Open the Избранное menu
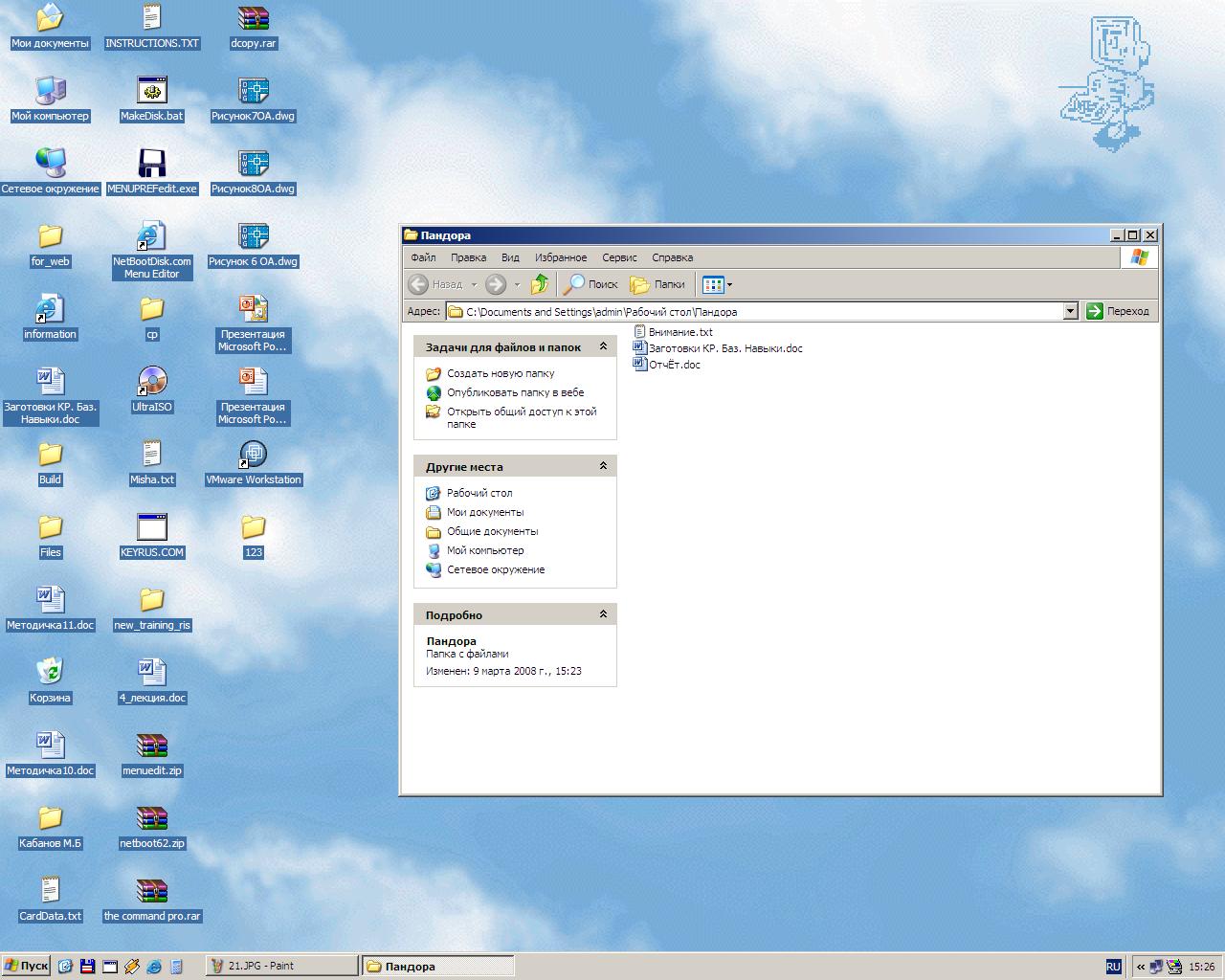This screenshot has height=980, width=1225. click(561, 257)
